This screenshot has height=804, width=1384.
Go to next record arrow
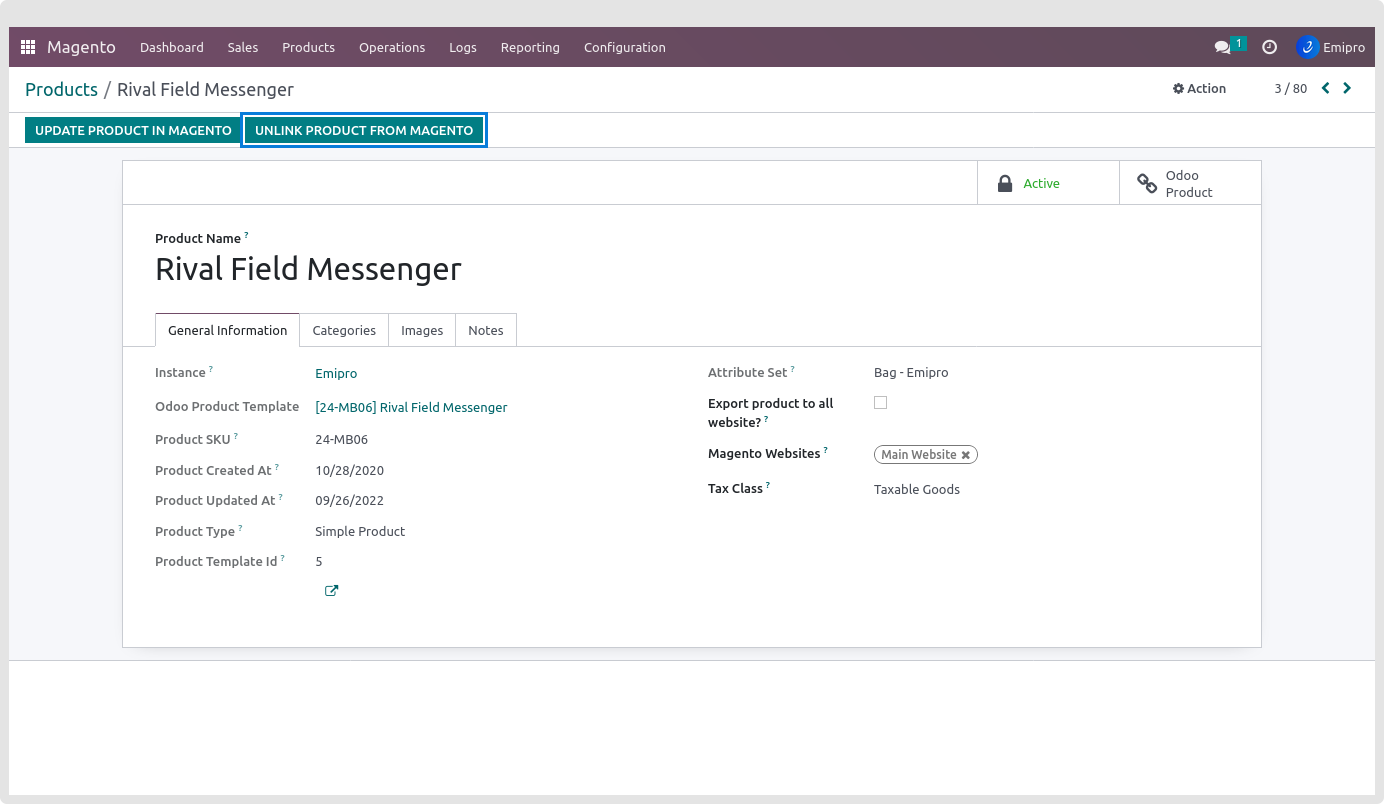coord(1347,88)
